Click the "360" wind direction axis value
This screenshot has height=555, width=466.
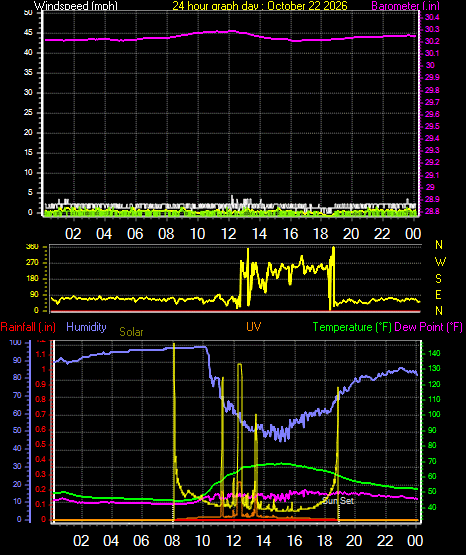tap(32, 247)
